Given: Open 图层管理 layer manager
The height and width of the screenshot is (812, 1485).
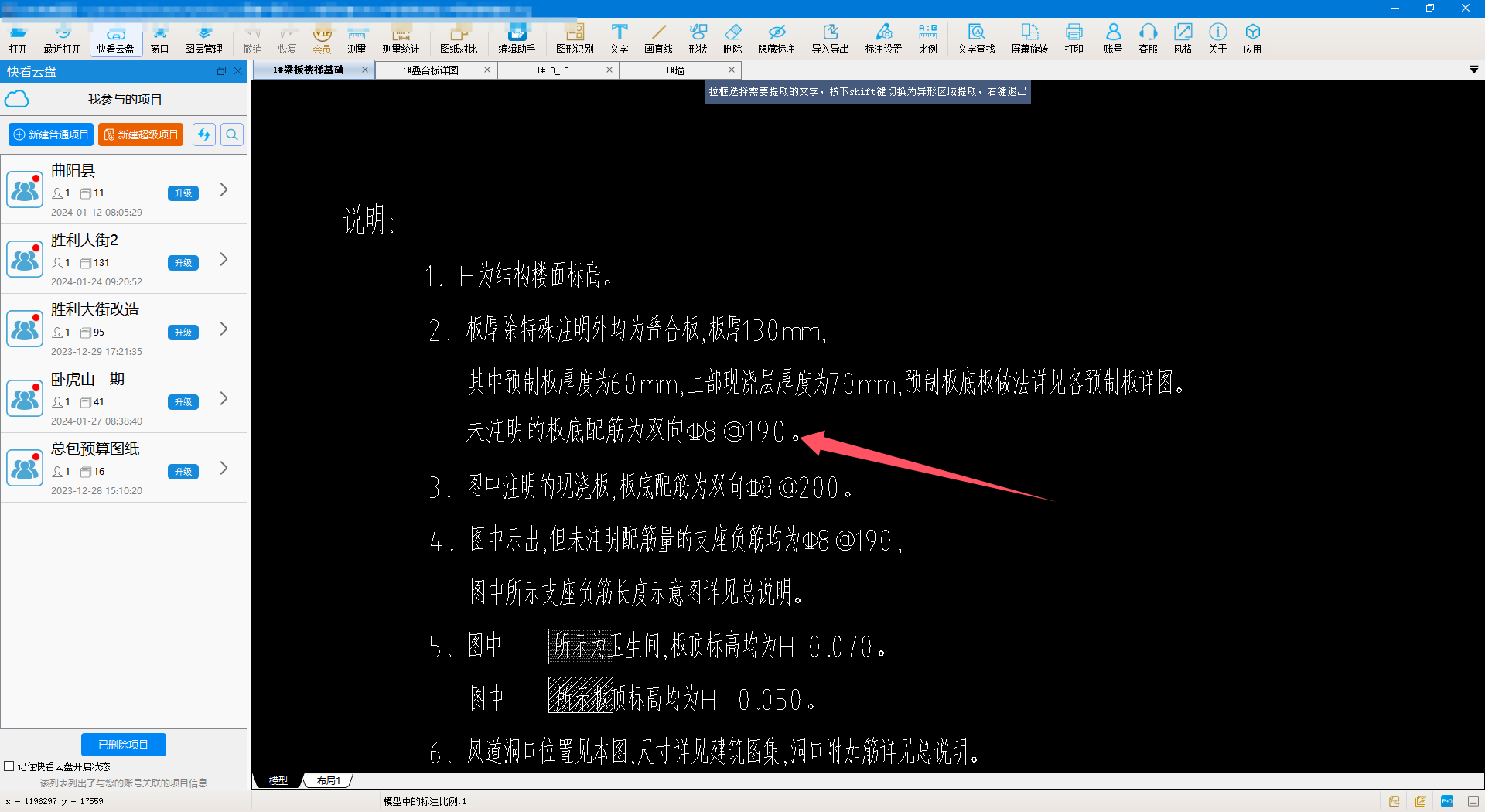Looking at the screenshot, I should click(x=203, y=39).
